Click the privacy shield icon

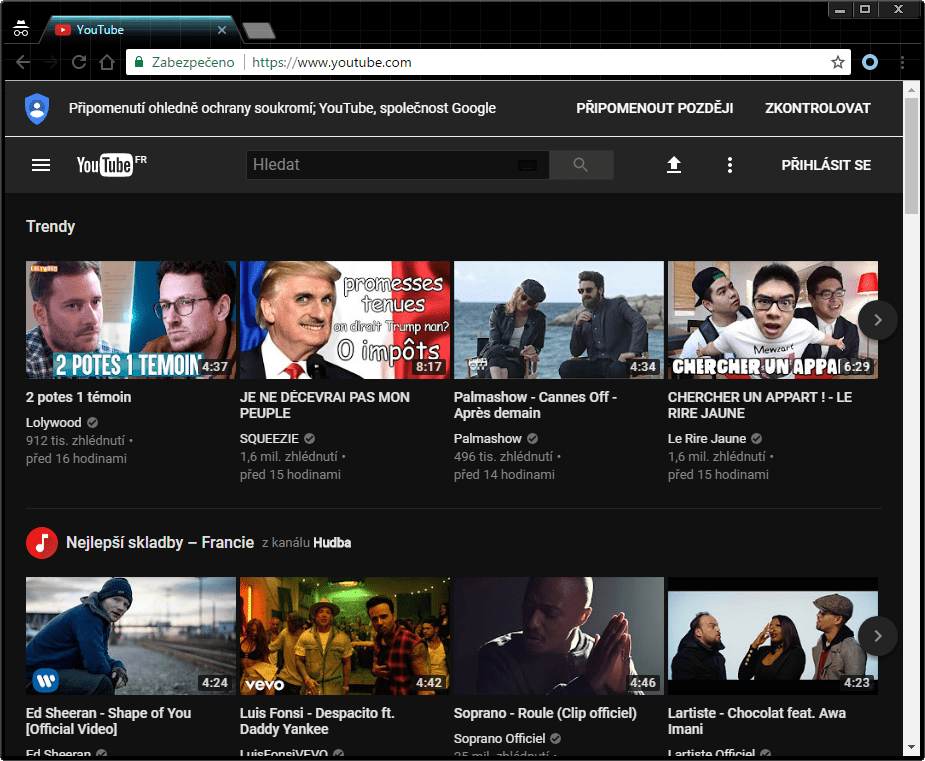click(37, 109)
